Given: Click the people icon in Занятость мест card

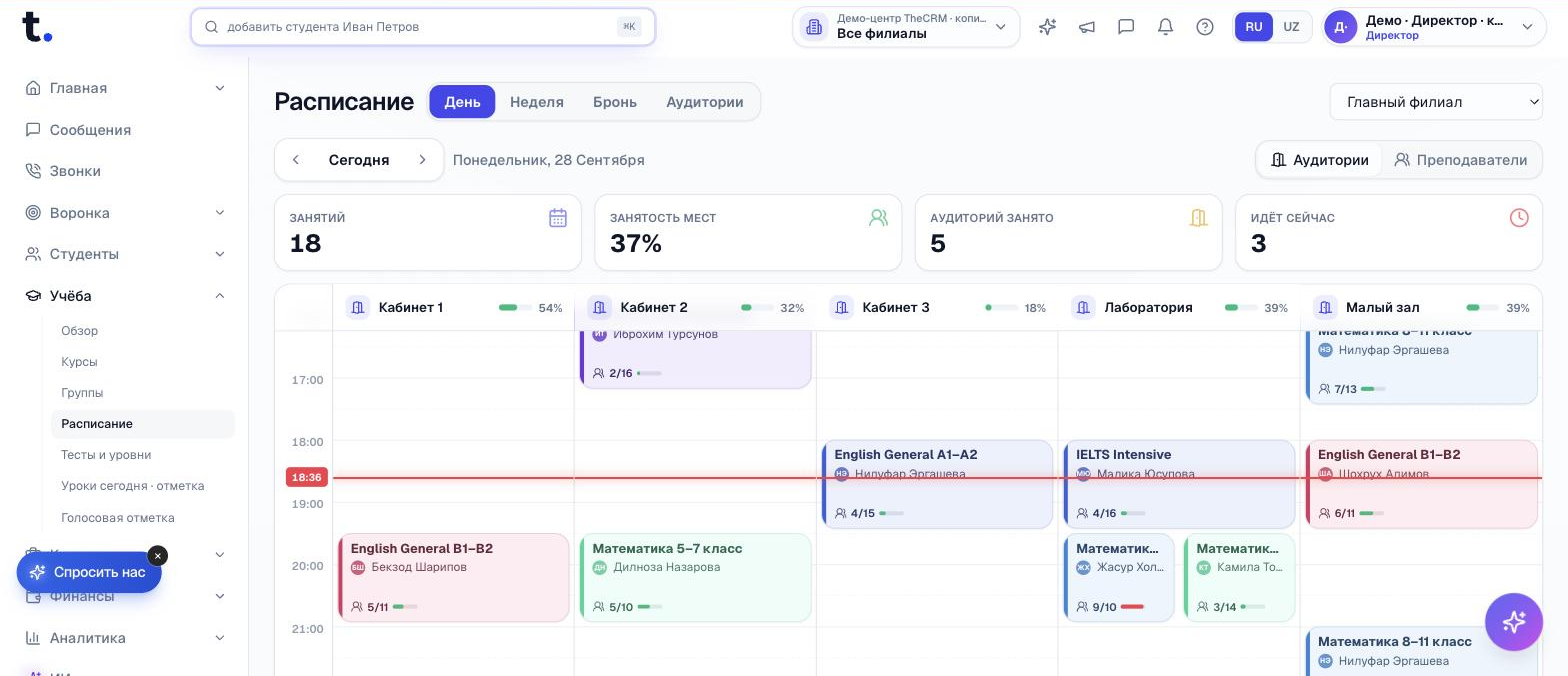Looking at the screenshot, I should pos(878,217).
